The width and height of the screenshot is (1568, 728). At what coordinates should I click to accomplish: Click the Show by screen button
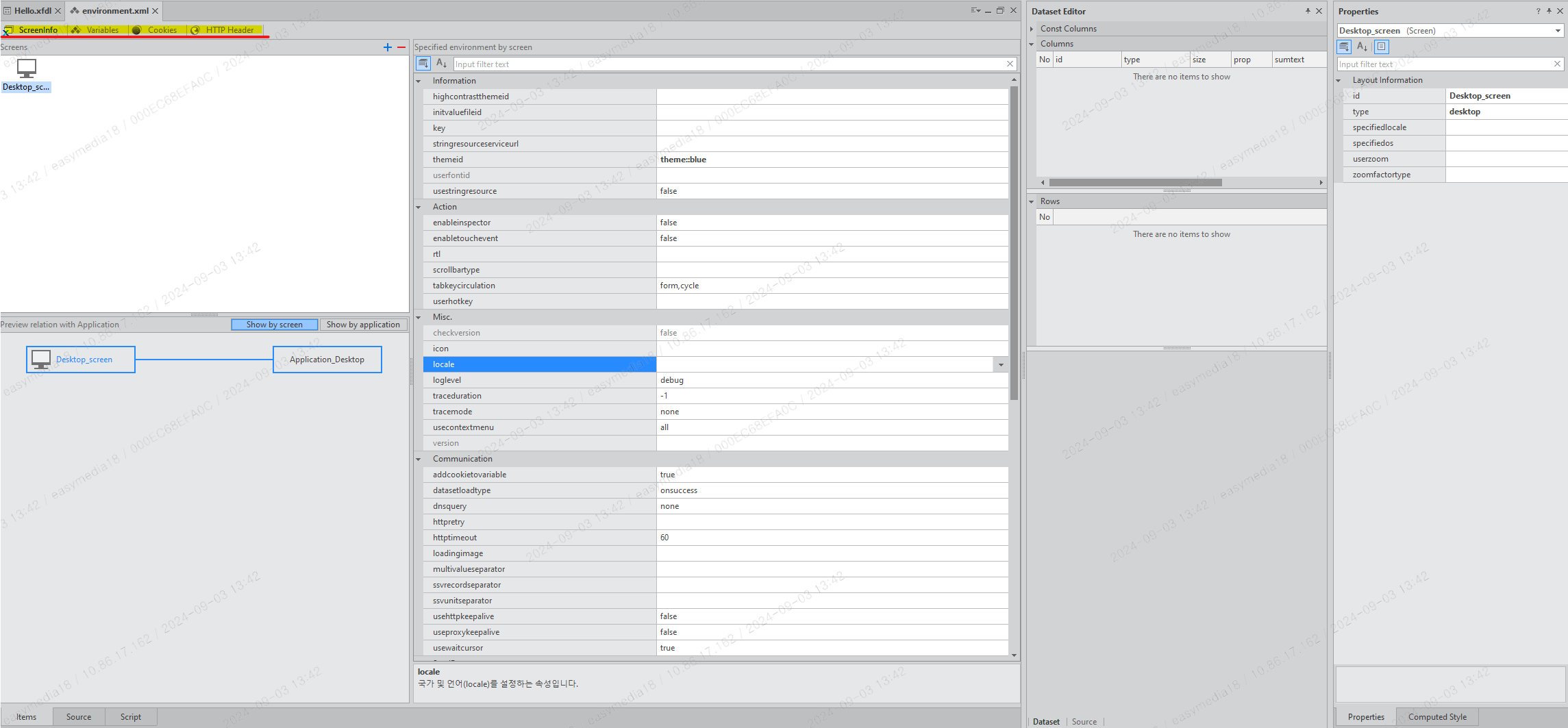[274, 324]
